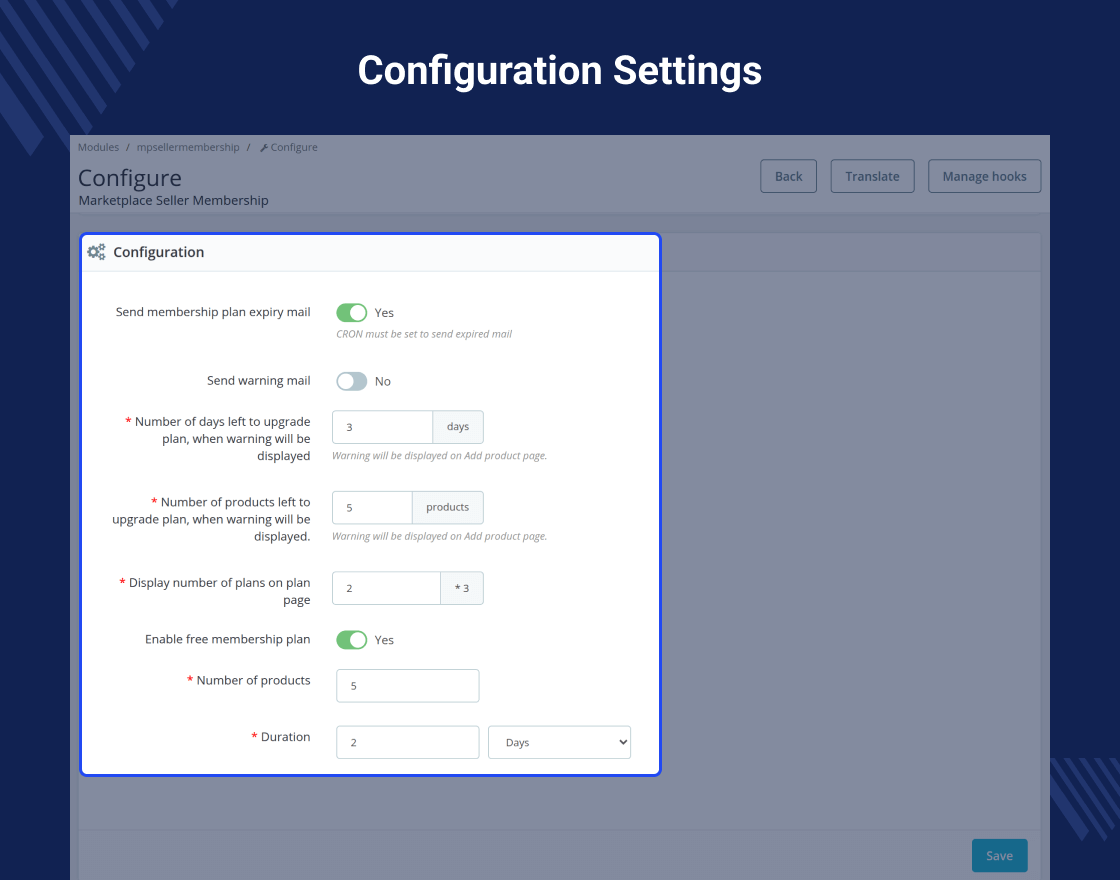Focus the products left to upgrade field
Viewport: 1120px width, 880px height.
[x=372, y=508]
